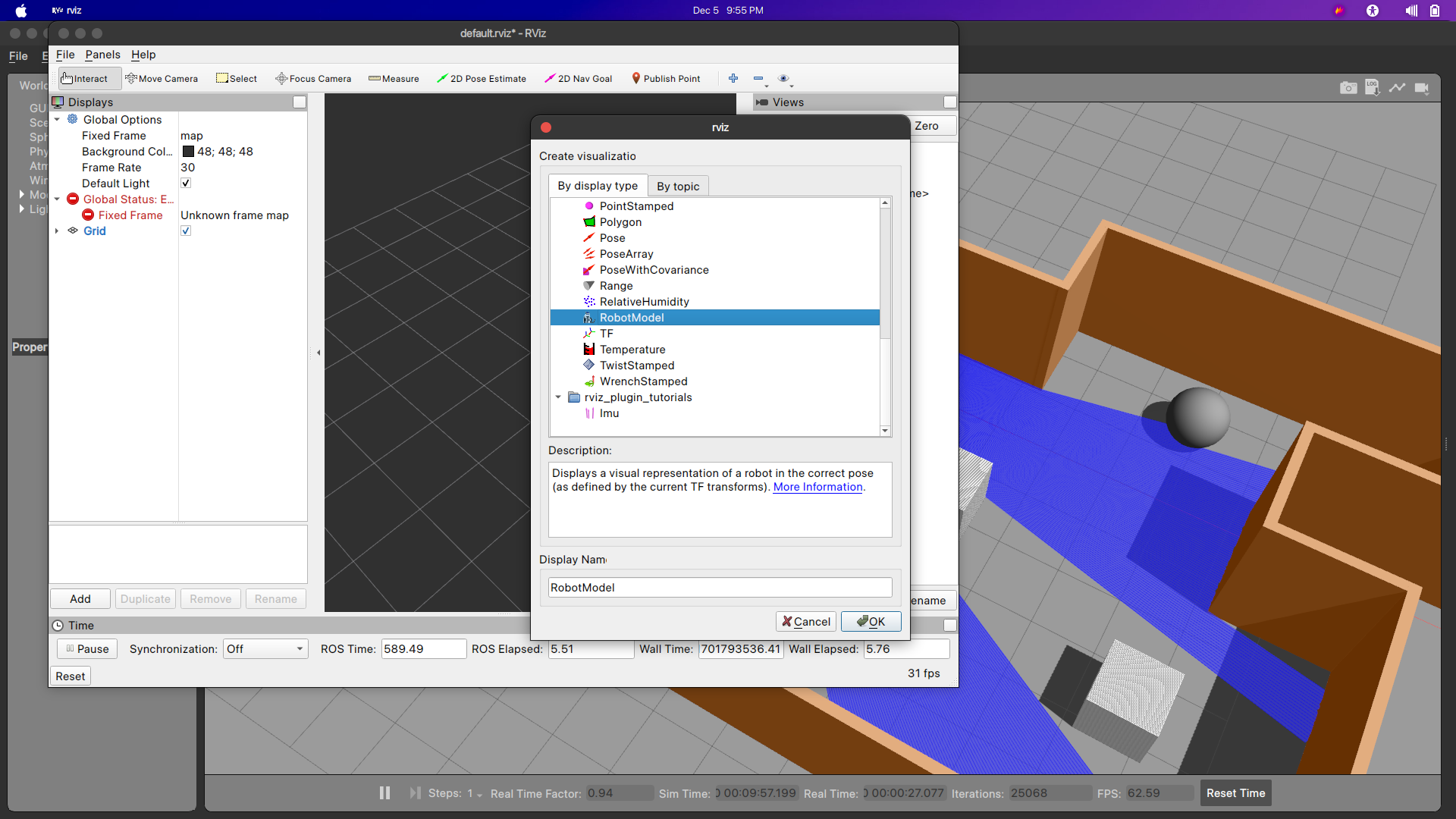Select the 2D Pose Estimate tool
The image size is (1456, 819).
point(482,79)
